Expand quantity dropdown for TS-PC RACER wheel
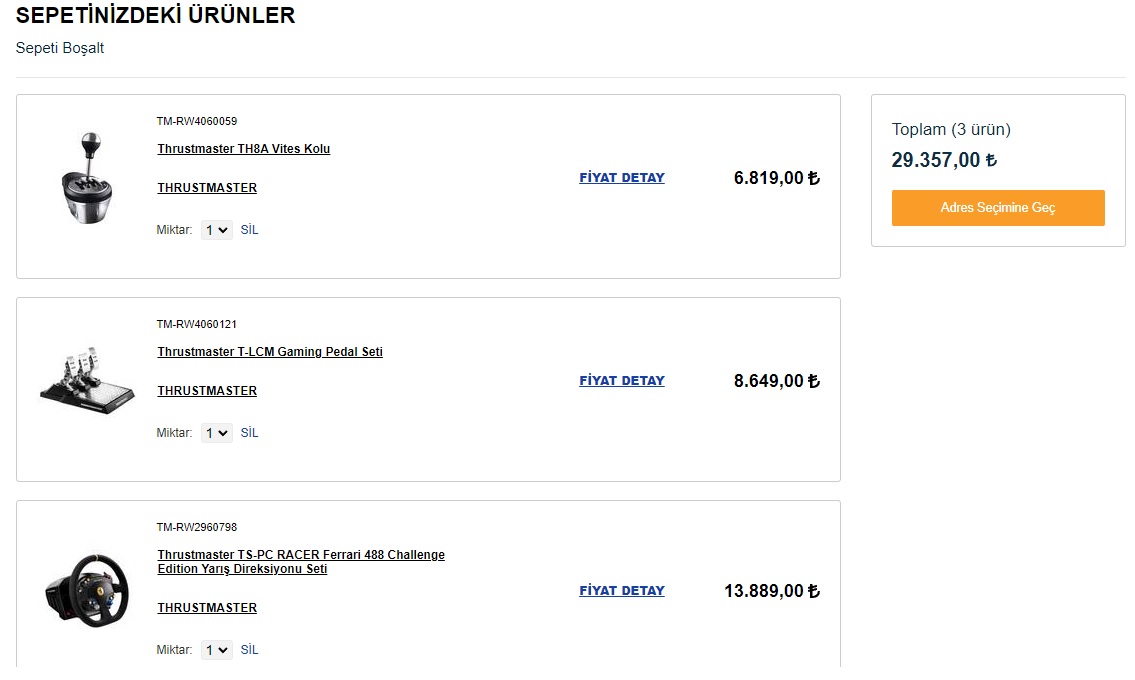The width and height of the screenshot is (1135, 680). click(216, 650)
